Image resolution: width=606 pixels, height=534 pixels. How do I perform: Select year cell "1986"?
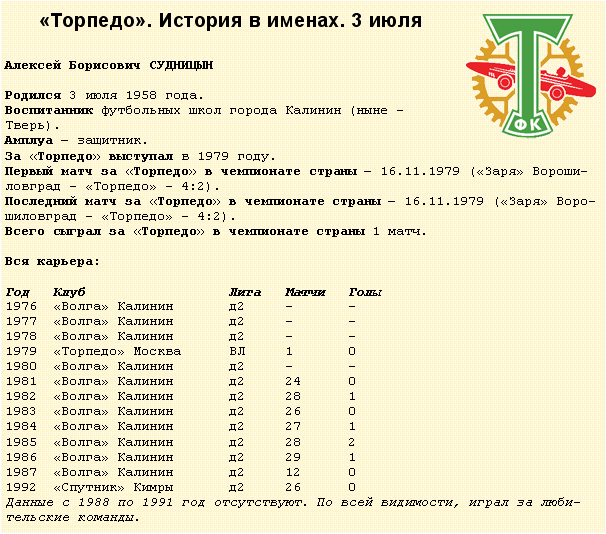click(x=21, y=457)
